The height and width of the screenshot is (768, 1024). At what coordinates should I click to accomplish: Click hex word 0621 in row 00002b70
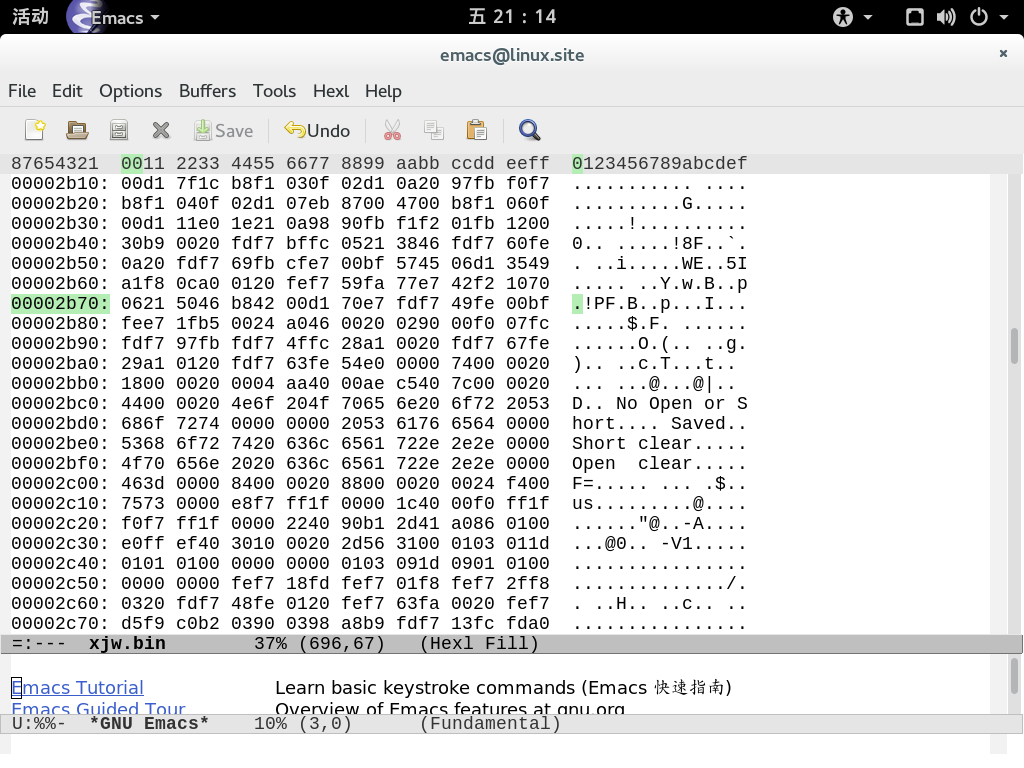[x=143, y=304]
